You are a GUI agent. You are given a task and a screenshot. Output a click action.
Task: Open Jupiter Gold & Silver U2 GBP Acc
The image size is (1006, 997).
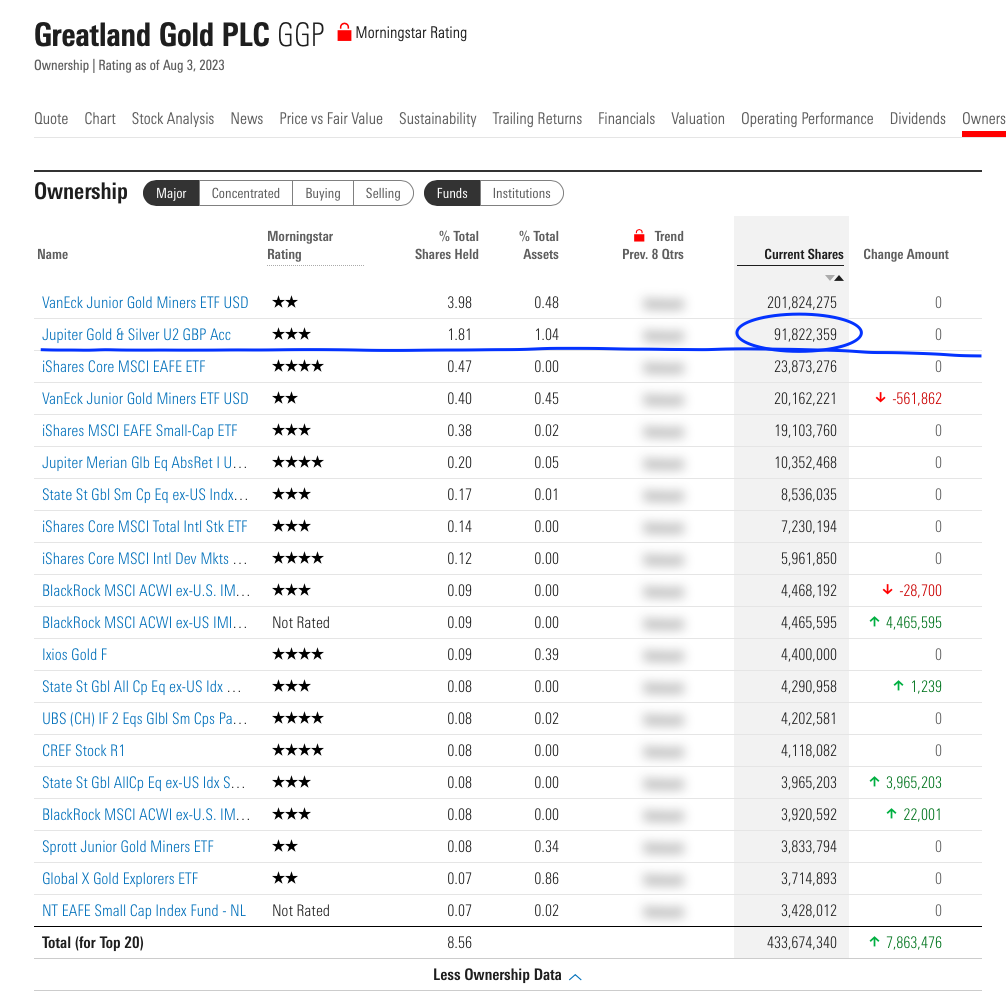136,334
